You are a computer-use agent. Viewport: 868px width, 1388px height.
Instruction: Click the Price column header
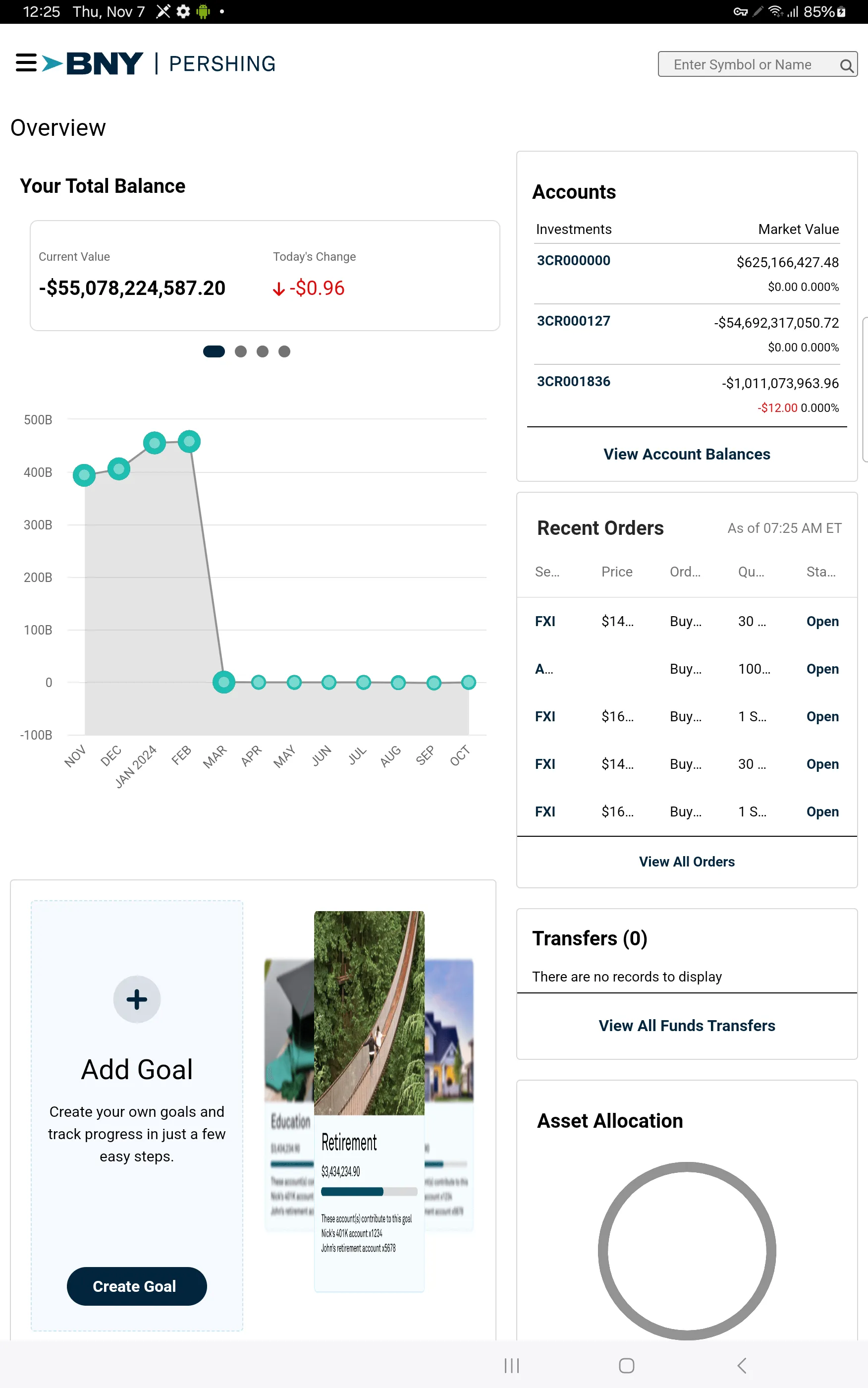click(x=616, y=572)
